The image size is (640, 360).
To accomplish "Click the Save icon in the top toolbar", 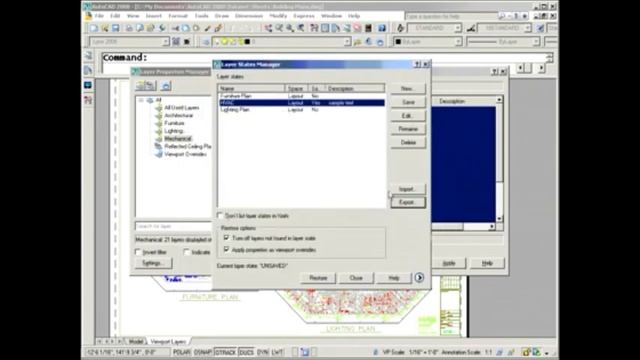I will (116, 28).
